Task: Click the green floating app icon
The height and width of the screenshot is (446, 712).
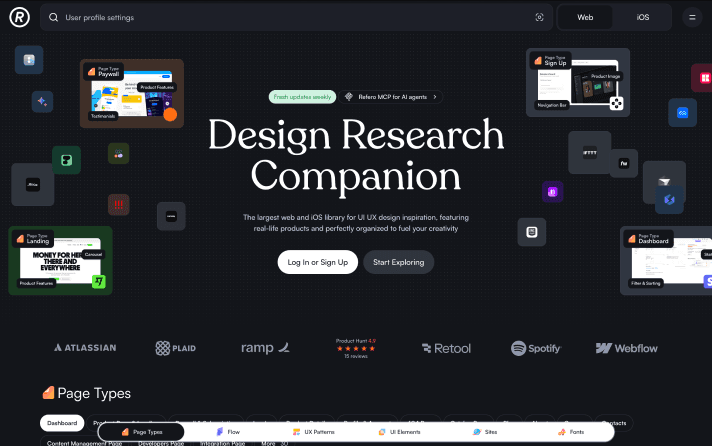Action: (67, 160)
